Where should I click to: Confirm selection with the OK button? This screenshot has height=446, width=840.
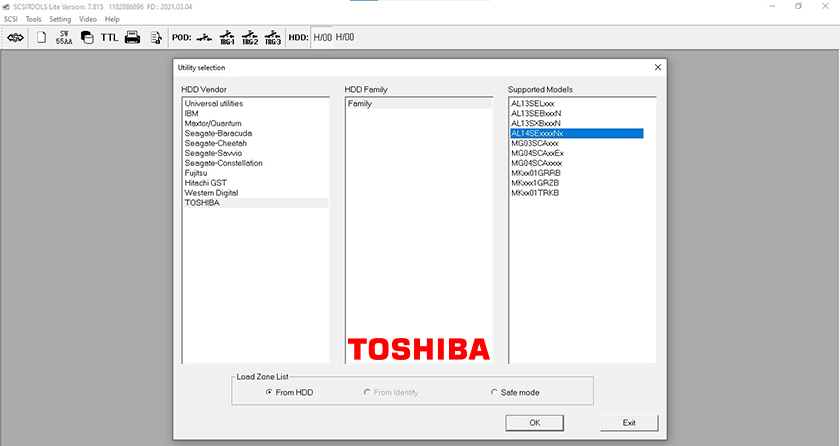[535, 422]
